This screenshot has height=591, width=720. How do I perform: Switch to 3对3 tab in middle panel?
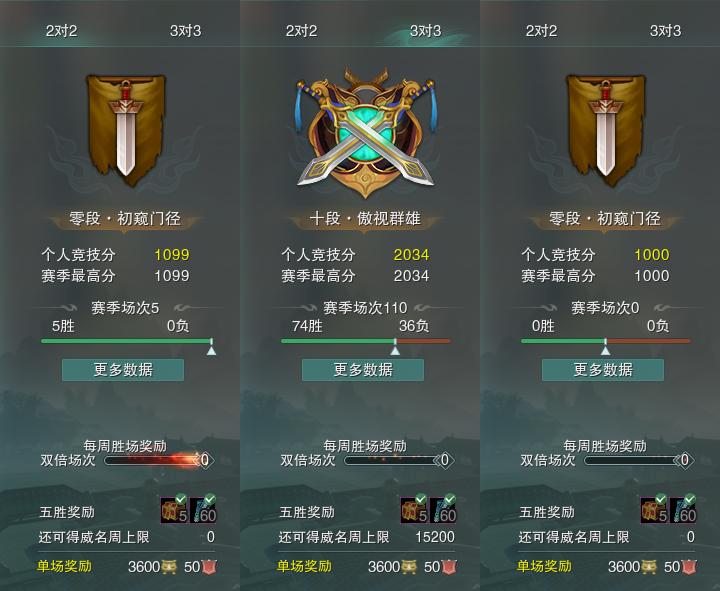[425, 31]
